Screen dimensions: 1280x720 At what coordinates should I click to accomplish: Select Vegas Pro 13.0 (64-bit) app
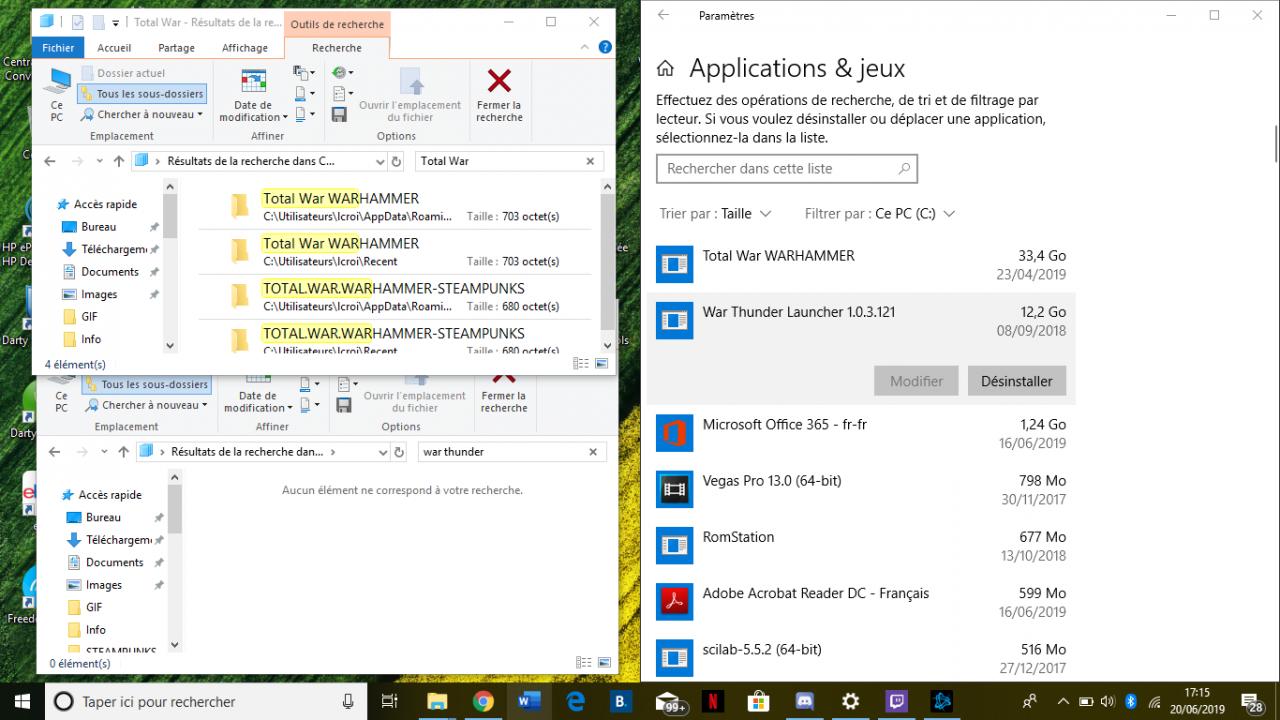pos(861,489)
